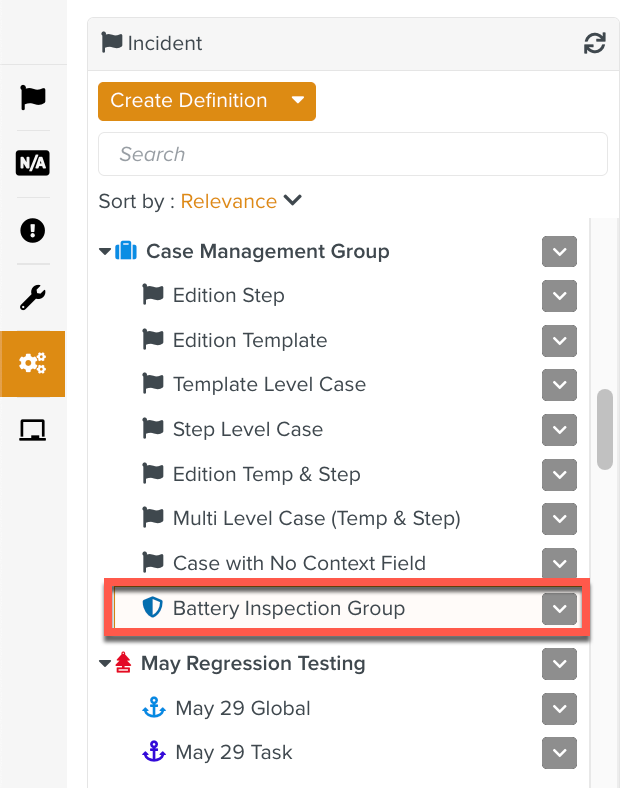The image size is (626, 788).
Task: Click the gears configuration sidebar icon
Action: pos(33,364)
